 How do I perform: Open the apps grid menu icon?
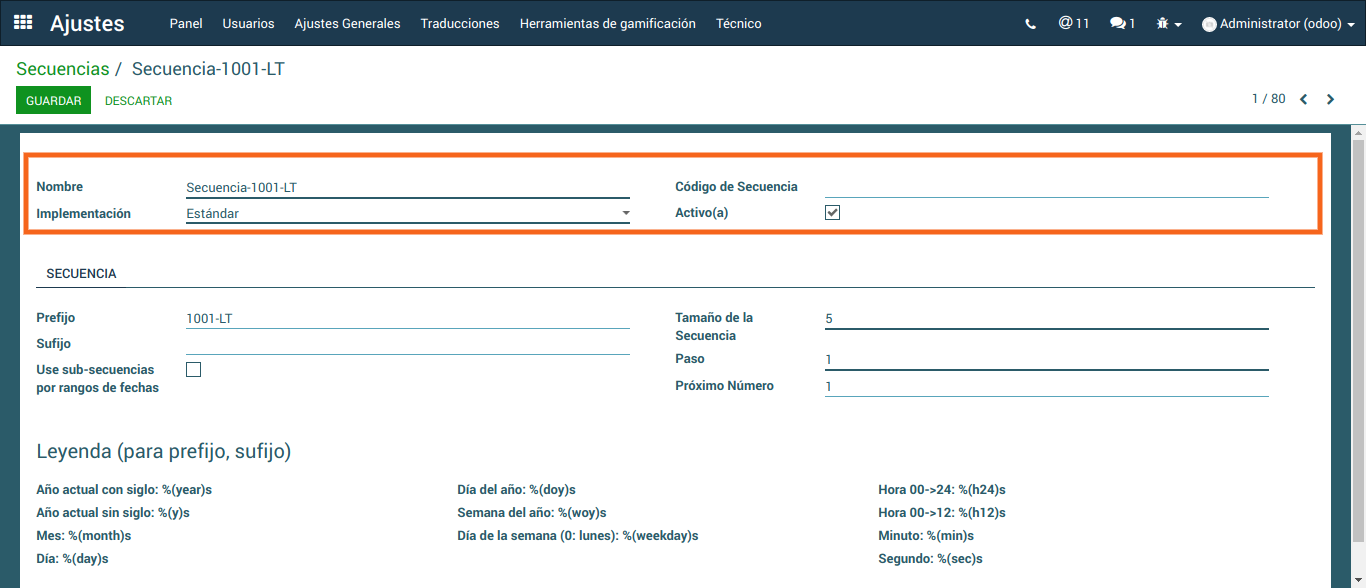[23, 23]
